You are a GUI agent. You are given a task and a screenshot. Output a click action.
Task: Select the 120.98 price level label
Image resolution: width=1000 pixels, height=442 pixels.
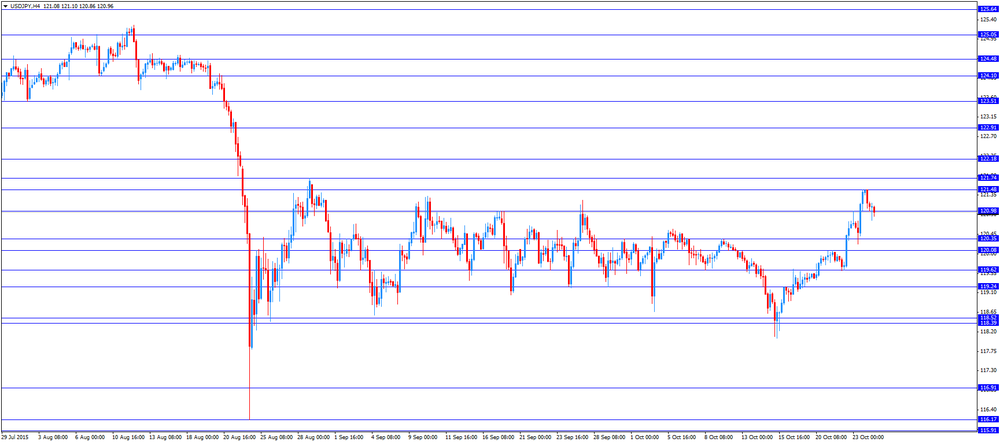[x=988, y=211]
